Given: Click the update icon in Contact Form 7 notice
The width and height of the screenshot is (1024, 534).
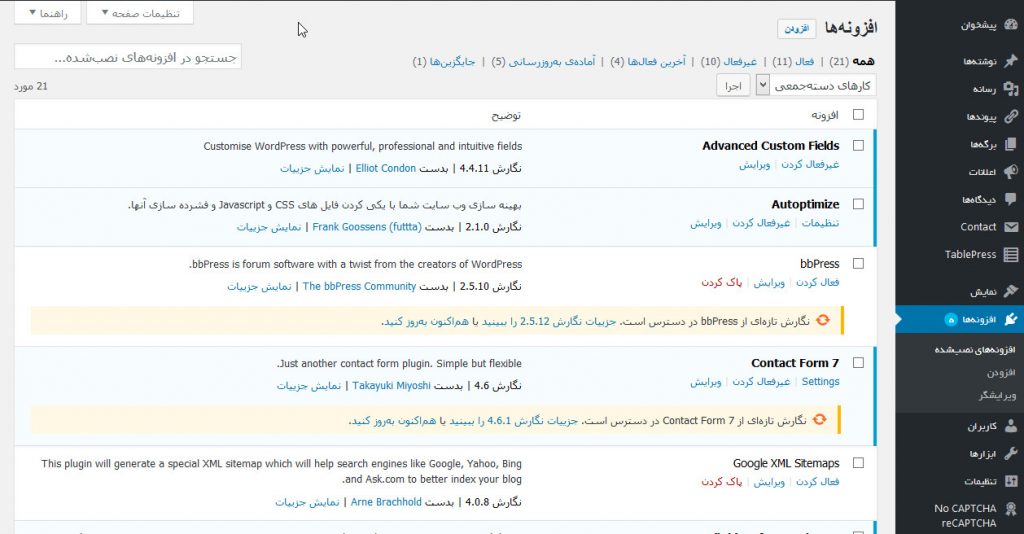Looking at the screenshot, I should point(820,420).
